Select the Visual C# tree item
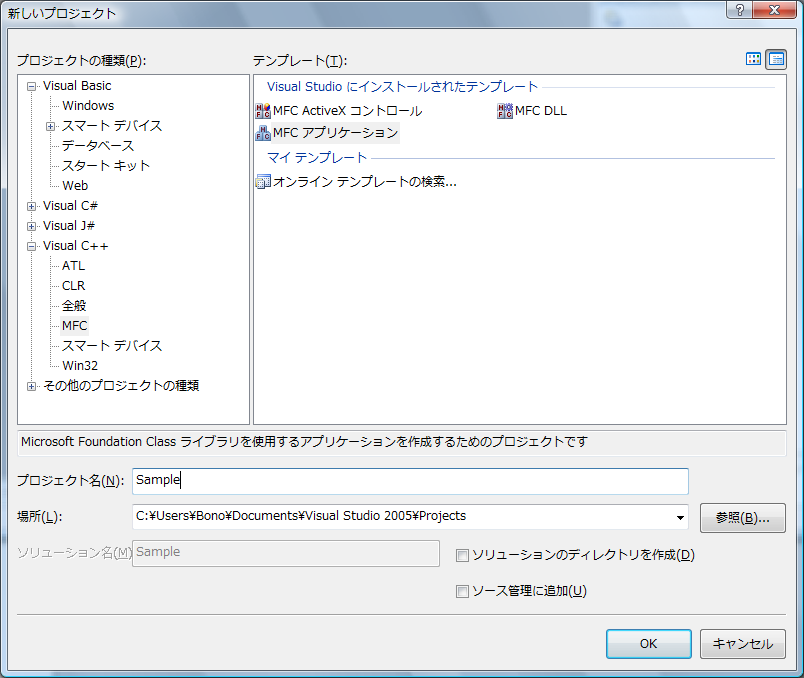The image size is (804, 678). 70,206
